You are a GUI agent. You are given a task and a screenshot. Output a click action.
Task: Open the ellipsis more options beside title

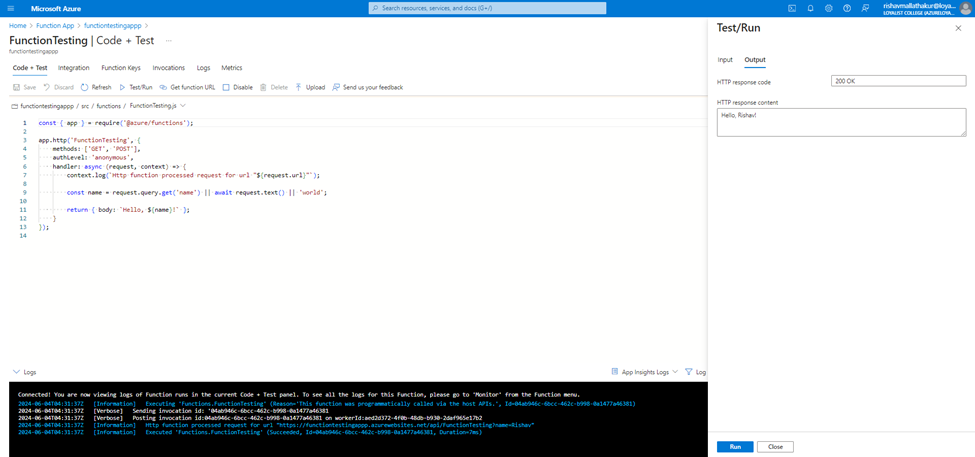(169, 41)
